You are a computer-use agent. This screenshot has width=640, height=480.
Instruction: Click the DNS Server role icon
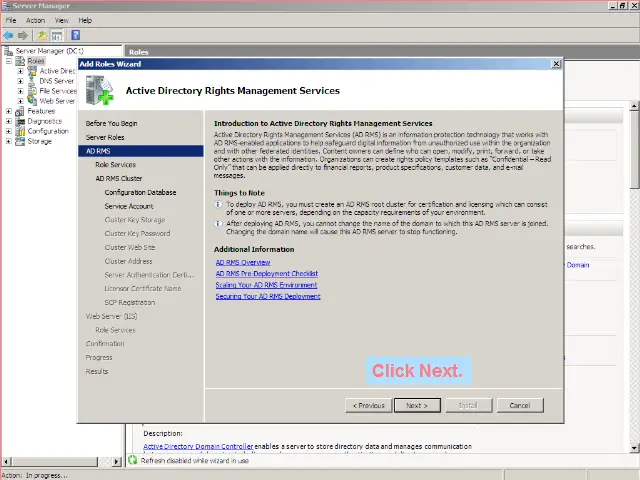[32, 81]
